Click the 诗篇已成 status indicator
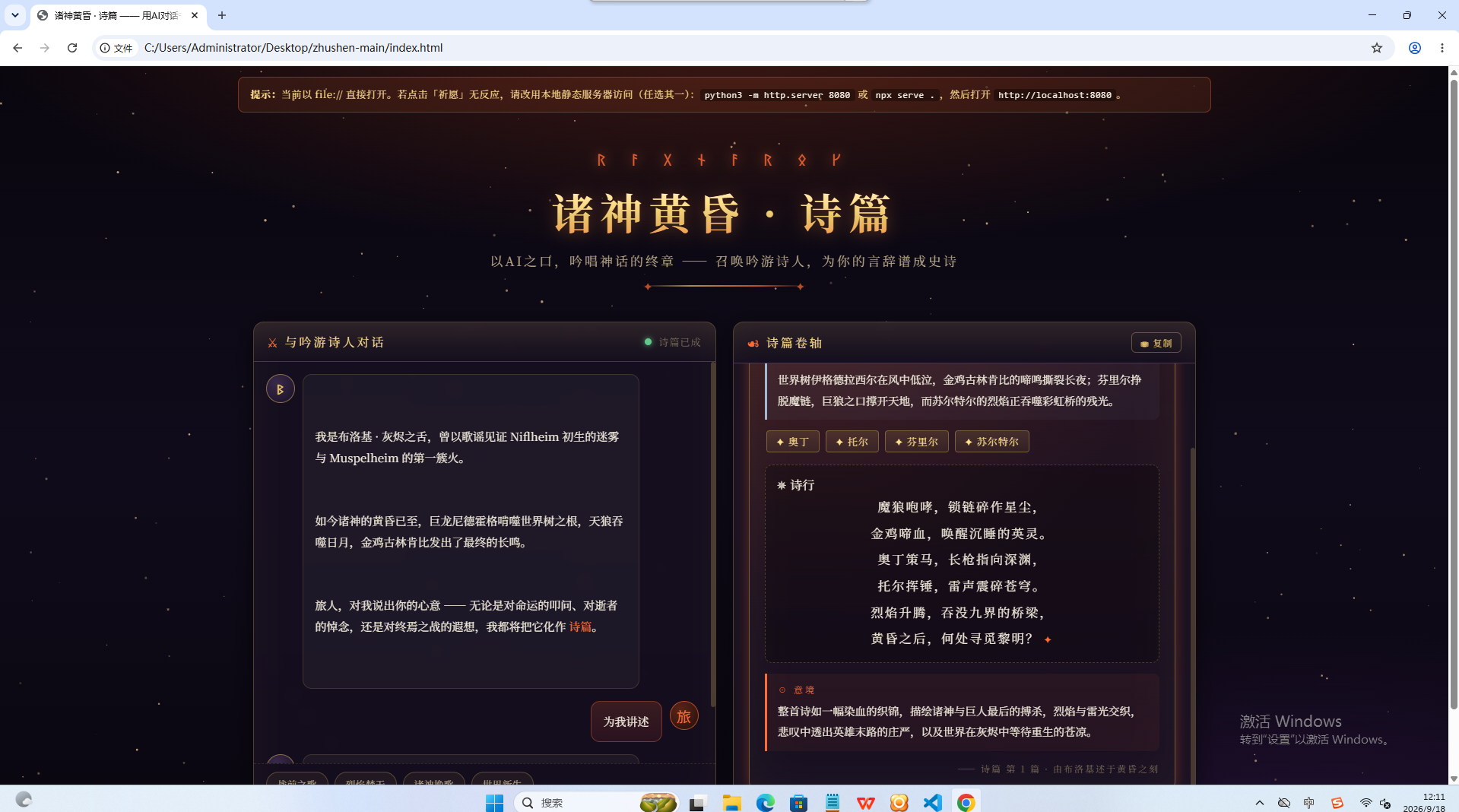The height and width of the screenshot is (812, 1459). [672, 342]
